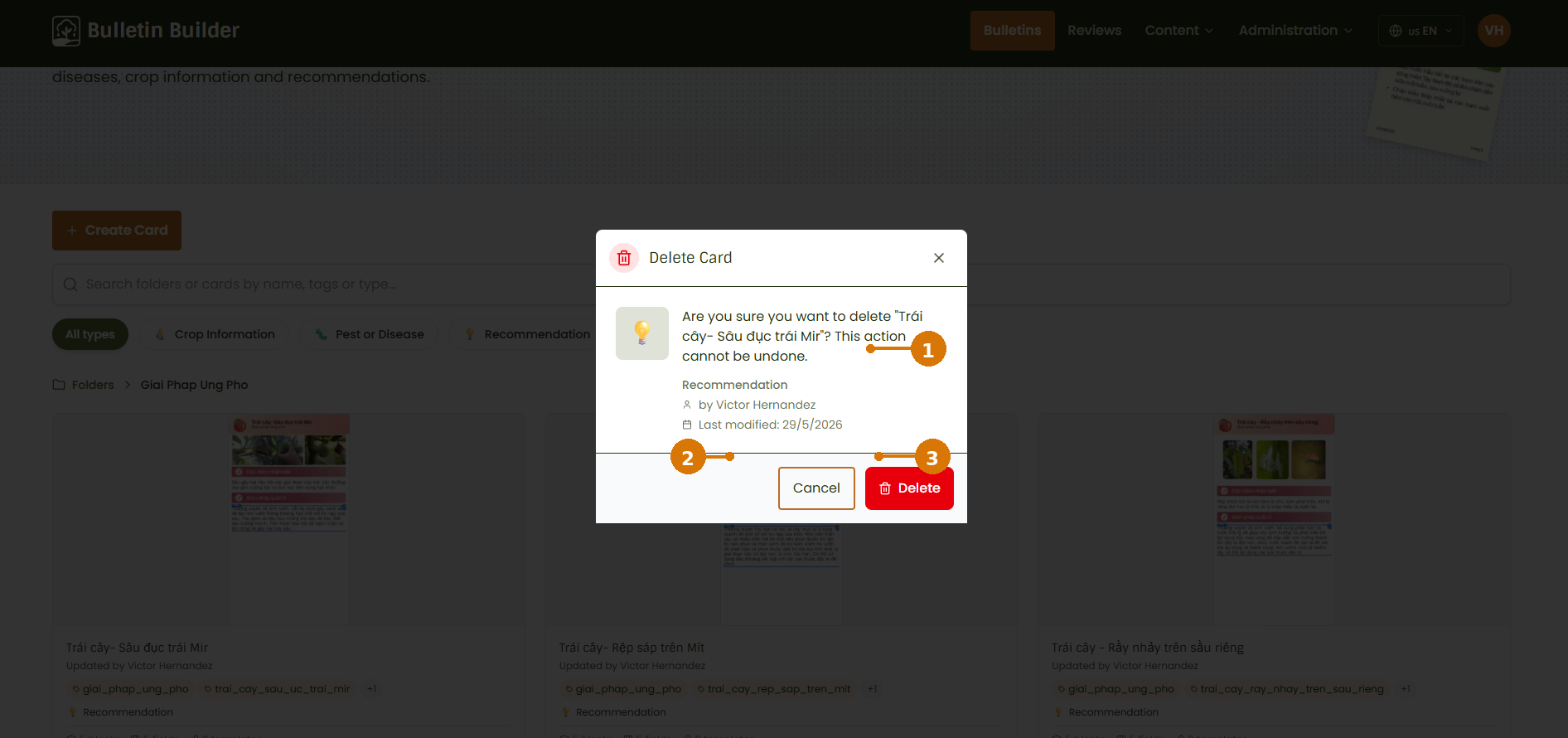Click tag trai_cay_ray_nhay_tren_sau_rieng
The image size is (1568, 738).
click(x=1287, y=689)
